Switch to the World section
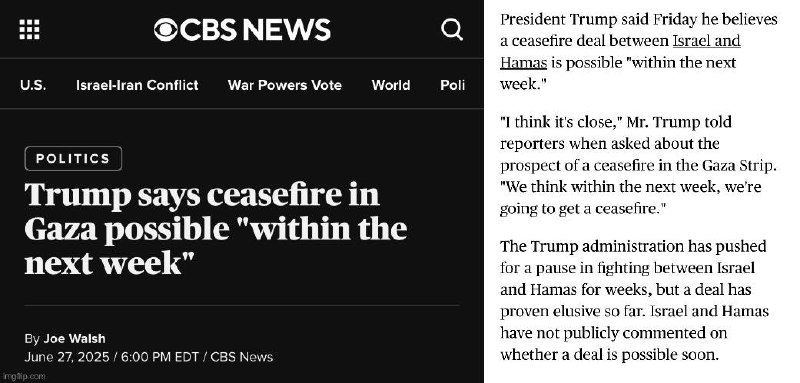The image size is (800, 383). (391, 85)
